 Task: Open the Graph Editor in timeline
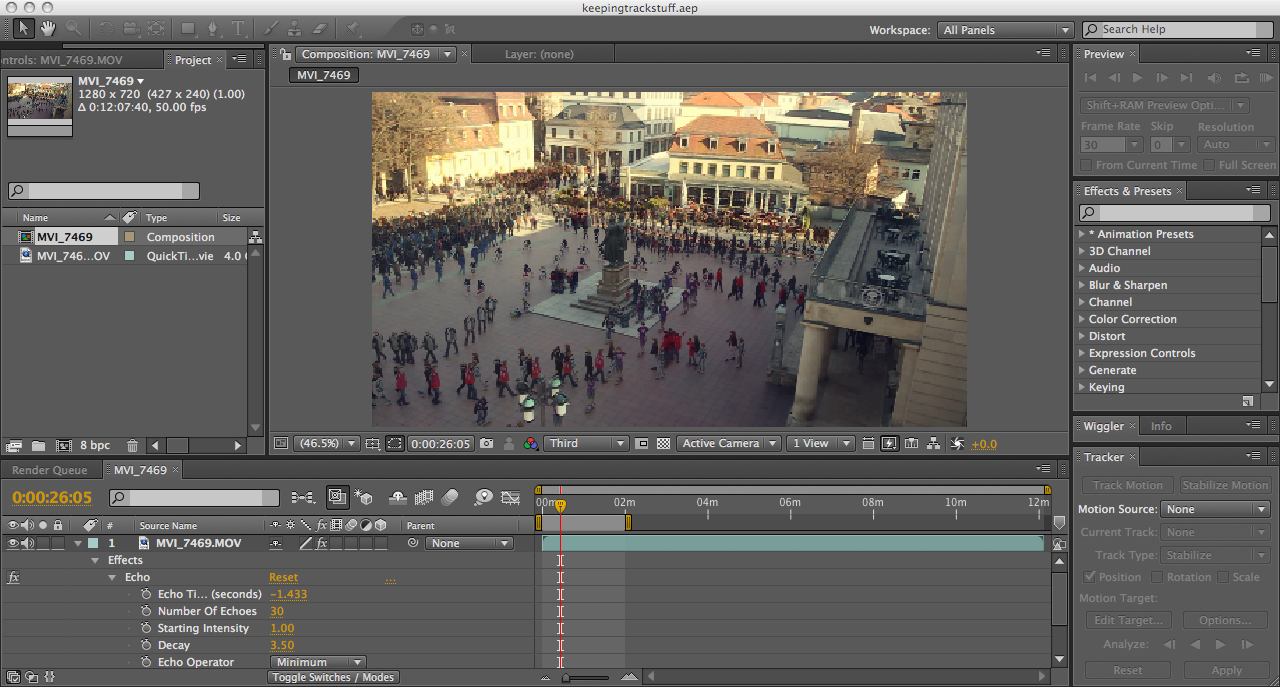click(511, 497)
